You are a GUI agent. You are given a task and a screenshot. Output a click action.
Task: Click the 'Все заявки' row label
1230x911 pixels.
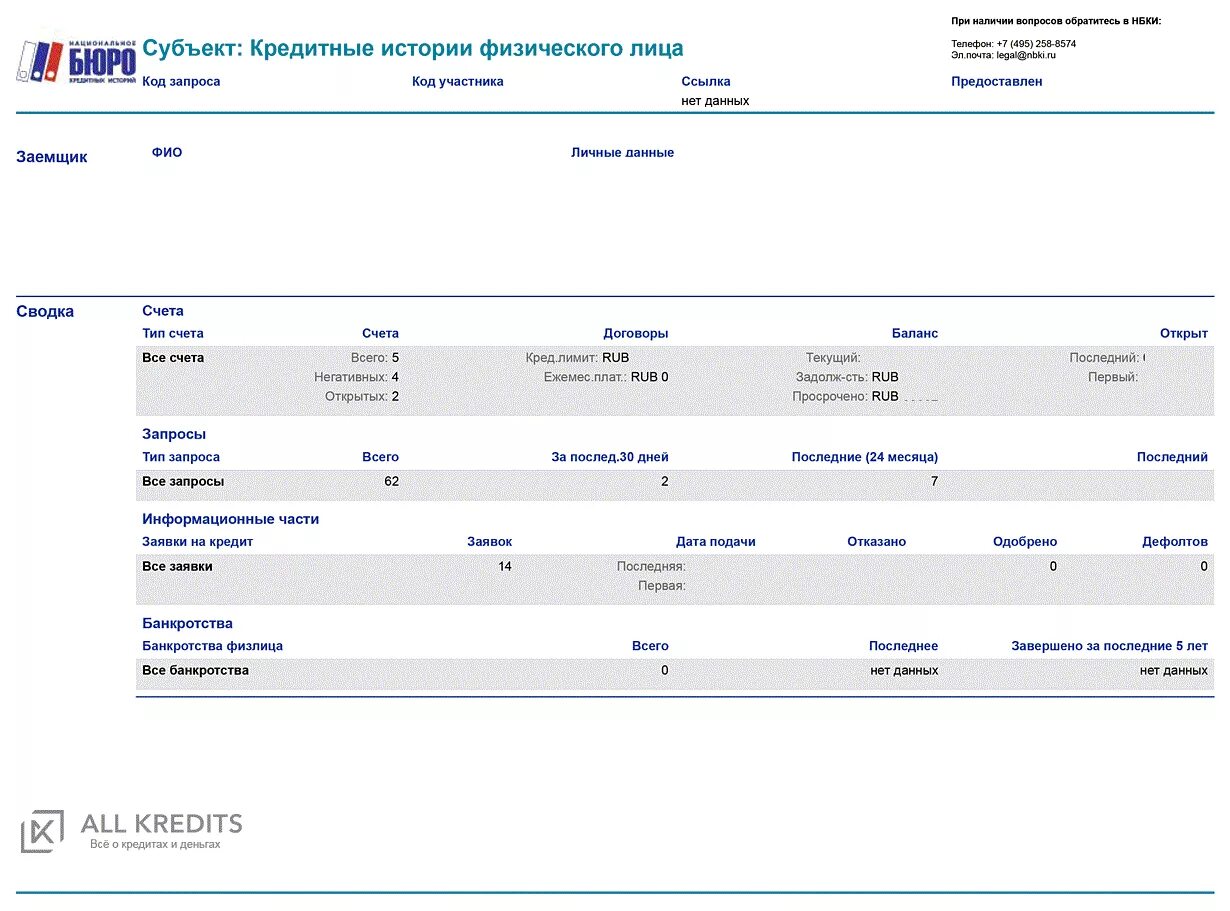tap(177, 567)
